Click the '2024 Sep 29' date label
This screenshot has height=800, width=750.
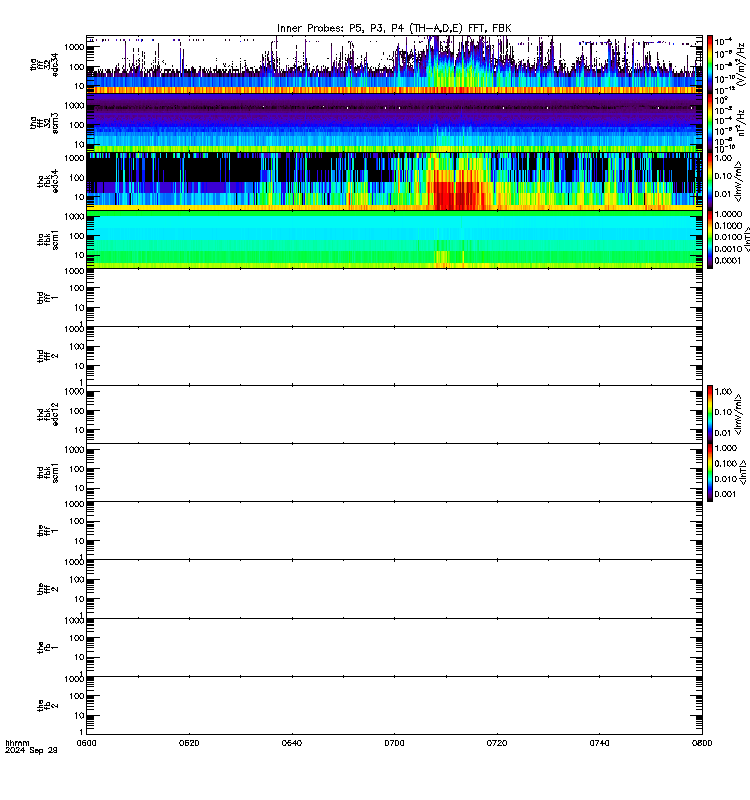(x=31, y=751)
